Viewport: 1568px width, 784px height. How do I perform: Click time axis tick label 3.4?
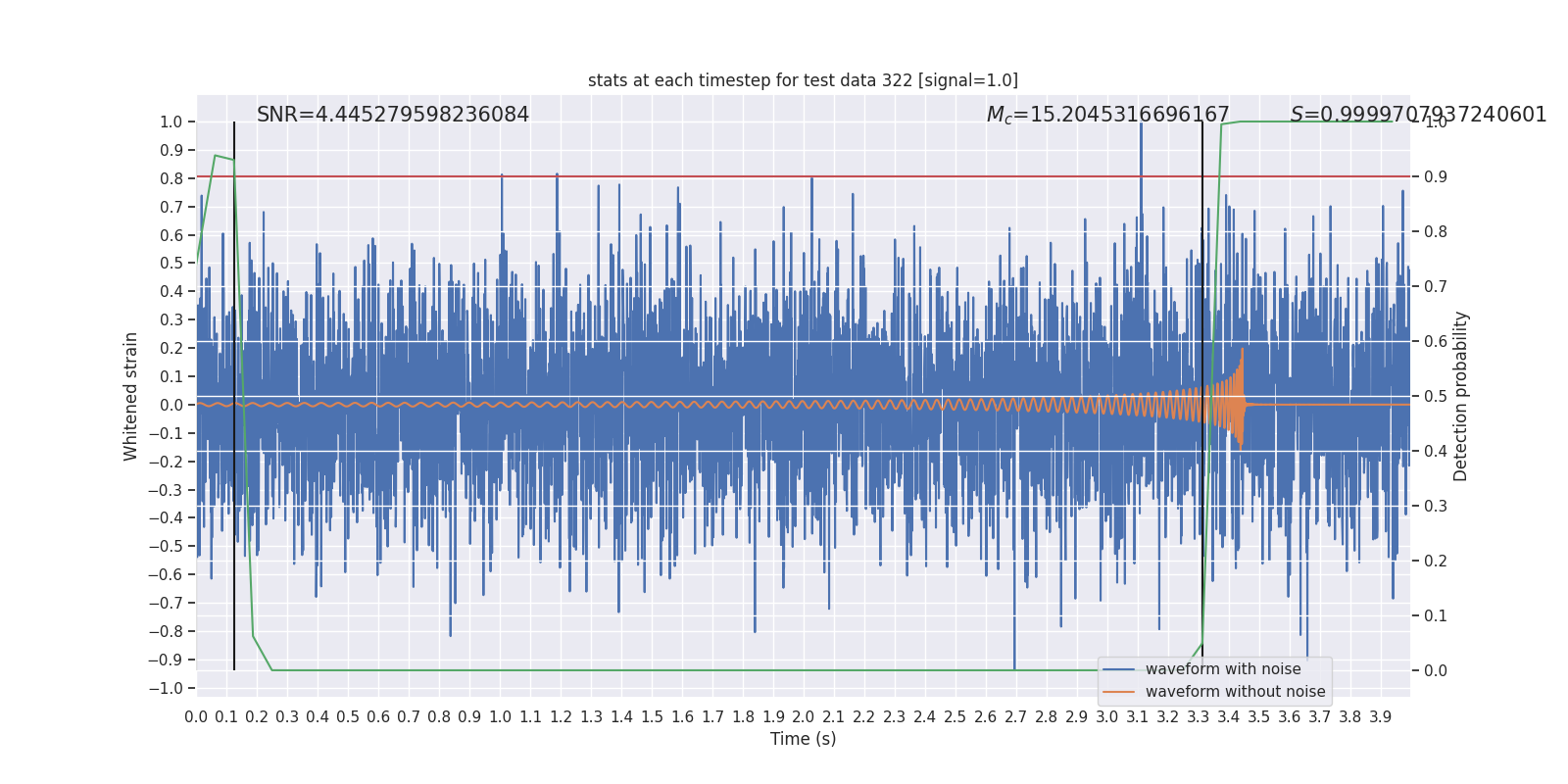[x=1229, y=716]
